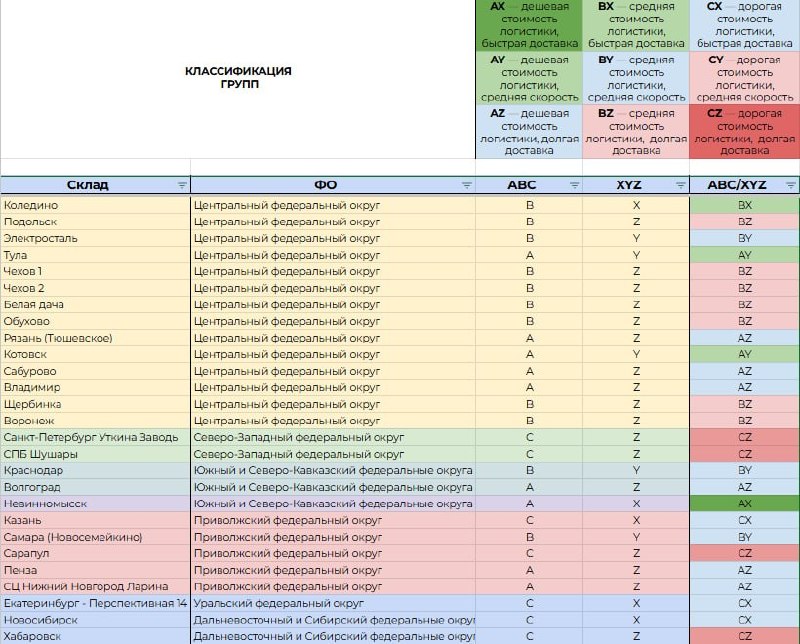
Task: Click the BY legend cell in classification table
Action: tap(635, 79)
